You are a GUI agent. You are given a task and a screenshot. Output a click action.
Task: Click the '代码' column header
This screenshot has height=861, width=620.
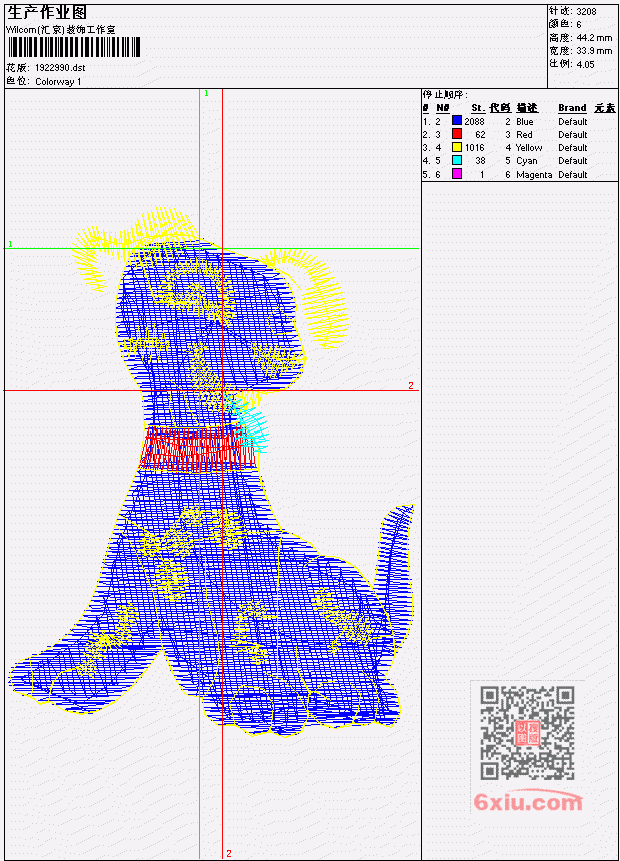click(500, 108)
